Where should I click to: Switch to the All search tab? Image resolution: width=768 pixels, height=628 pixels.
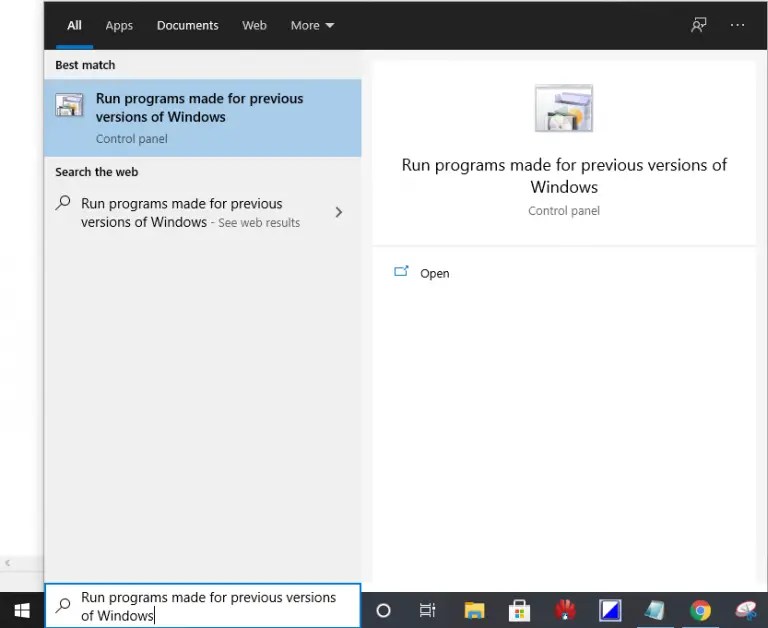pyautogui.click(x=74, y=25)
